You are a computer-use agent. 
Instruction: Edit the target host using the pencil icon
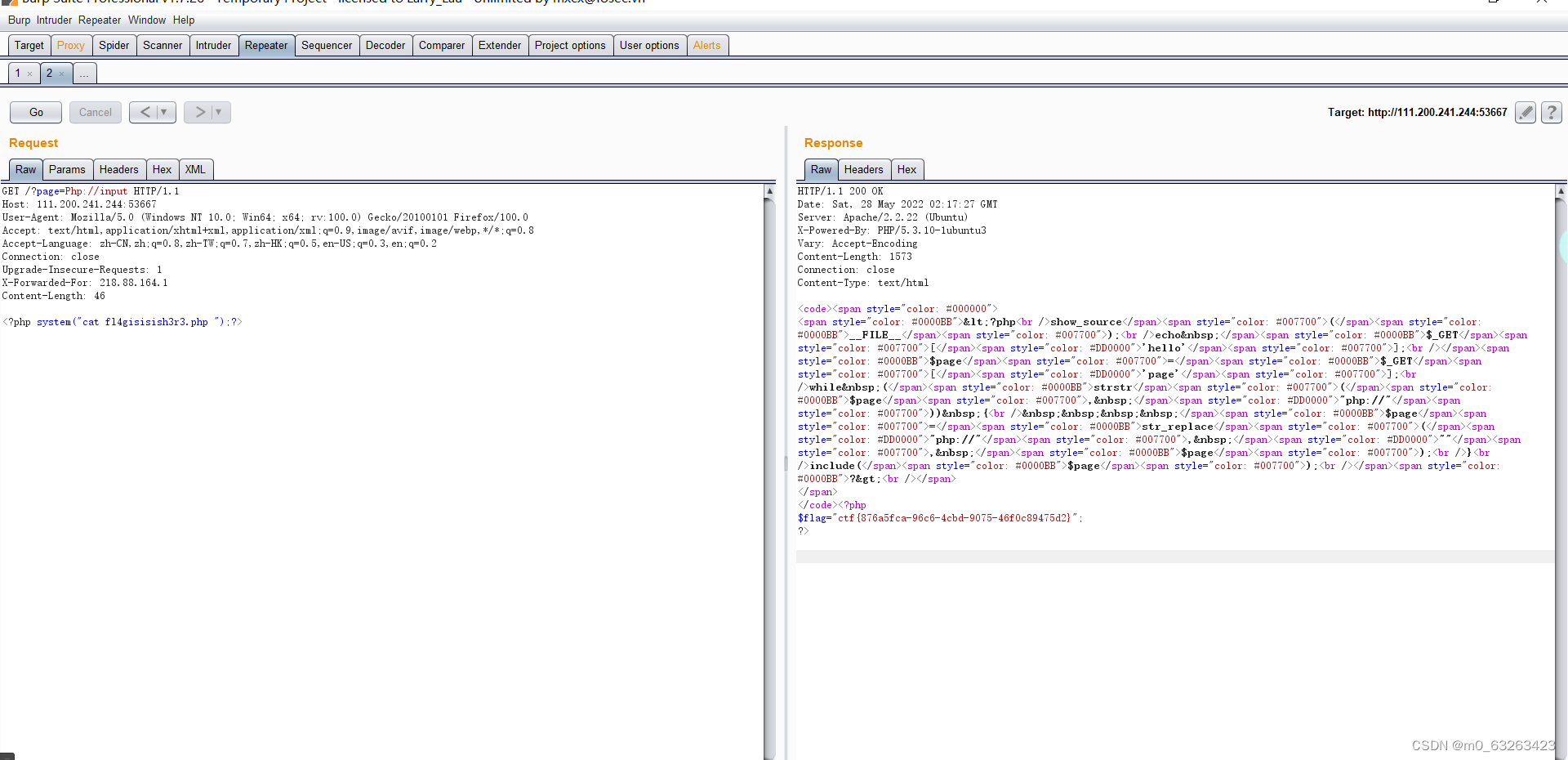pos(1526,112)
